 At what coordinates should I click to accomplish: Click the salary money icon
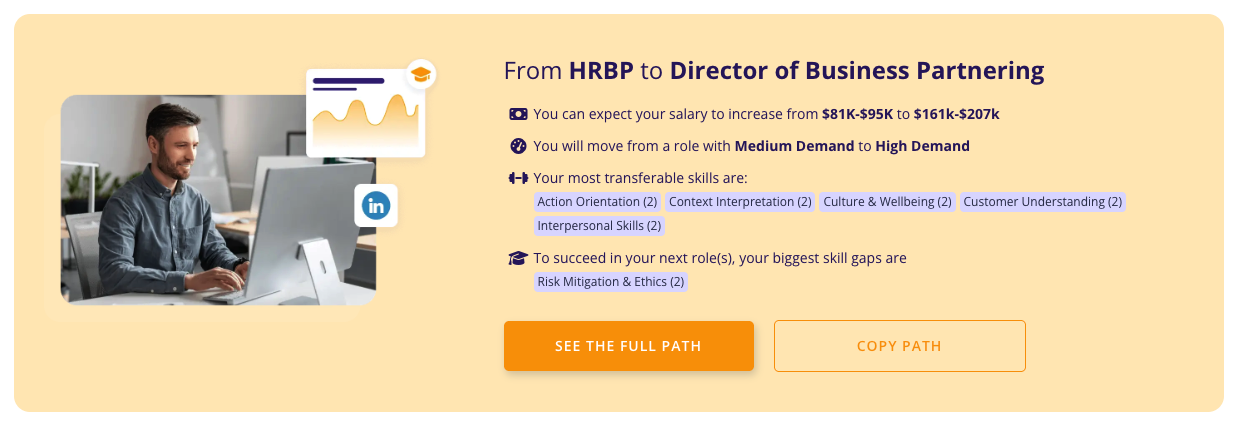coord(517,114)
